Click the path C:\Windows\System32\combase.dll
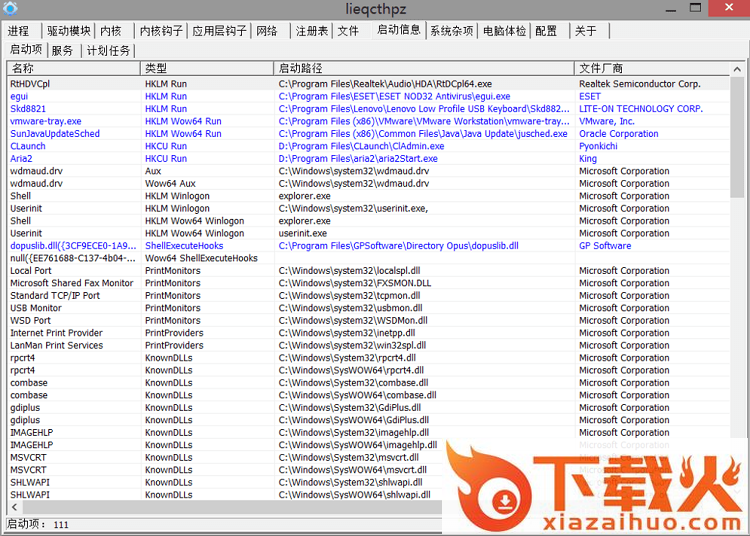 [x=353, y=383]
